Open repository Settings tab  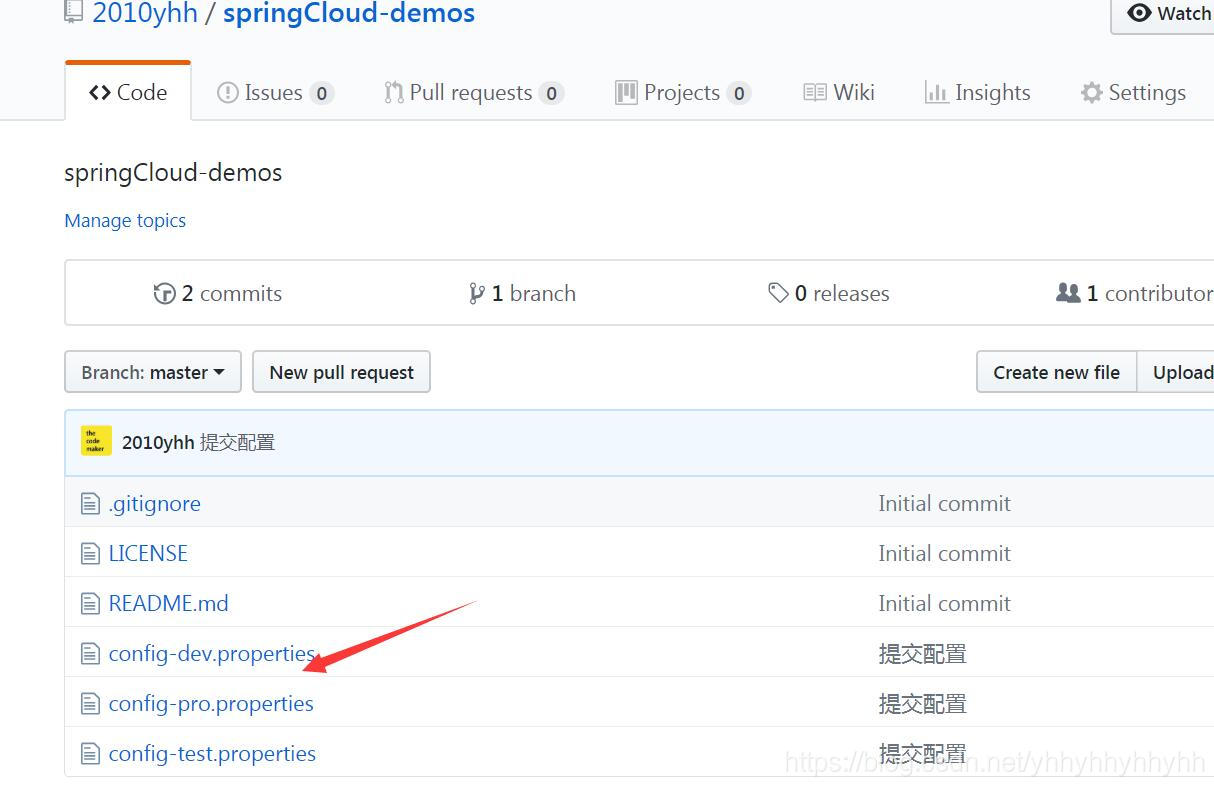coord(1133,93)
